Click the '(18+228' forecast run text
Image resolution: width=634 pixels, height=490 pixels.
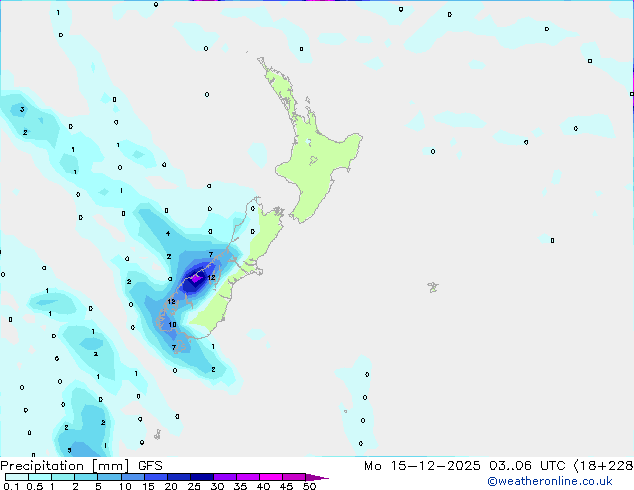tap(603, 466)
